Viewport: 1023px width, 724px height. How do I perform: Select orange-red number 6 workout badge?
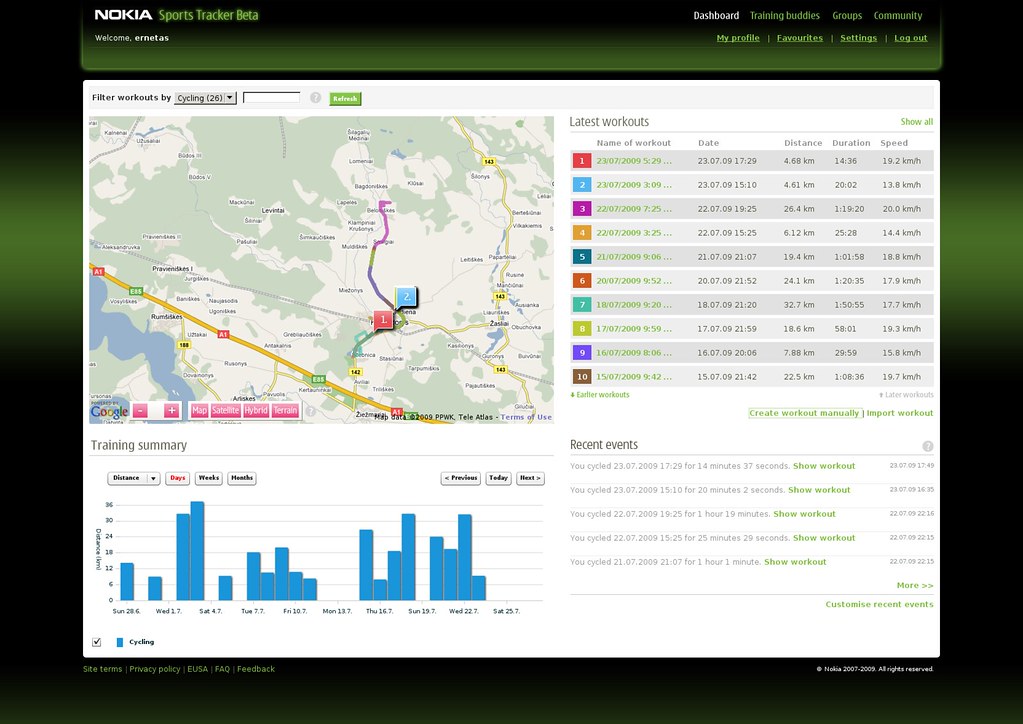click(582, 281)
